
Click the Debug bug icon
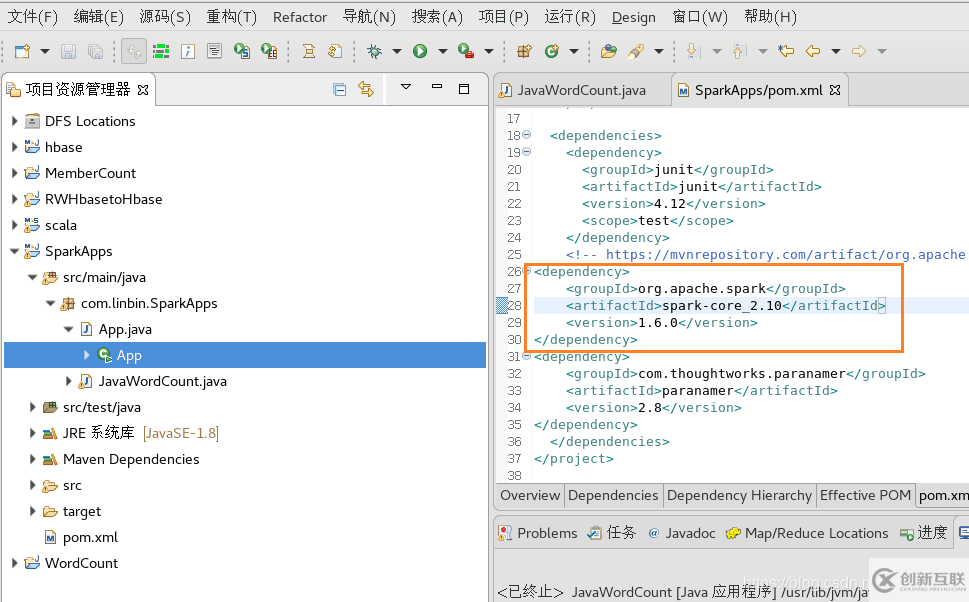pos(374,51)
